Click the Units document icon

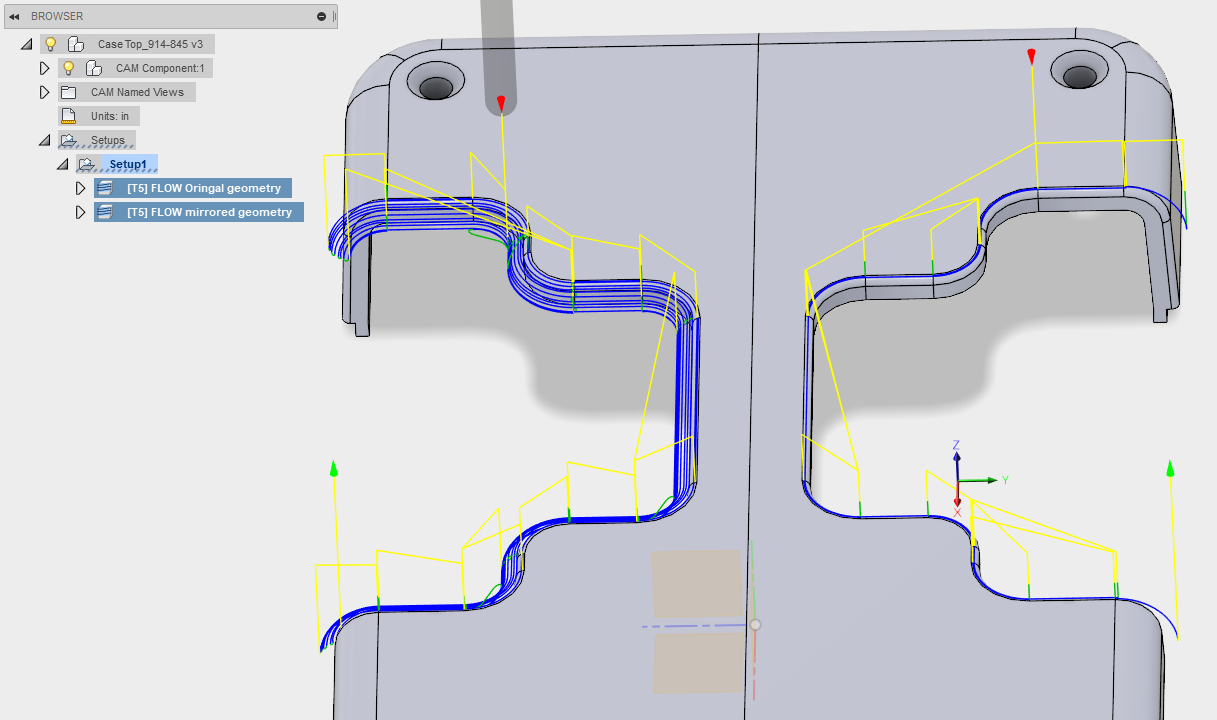(68, 116)
